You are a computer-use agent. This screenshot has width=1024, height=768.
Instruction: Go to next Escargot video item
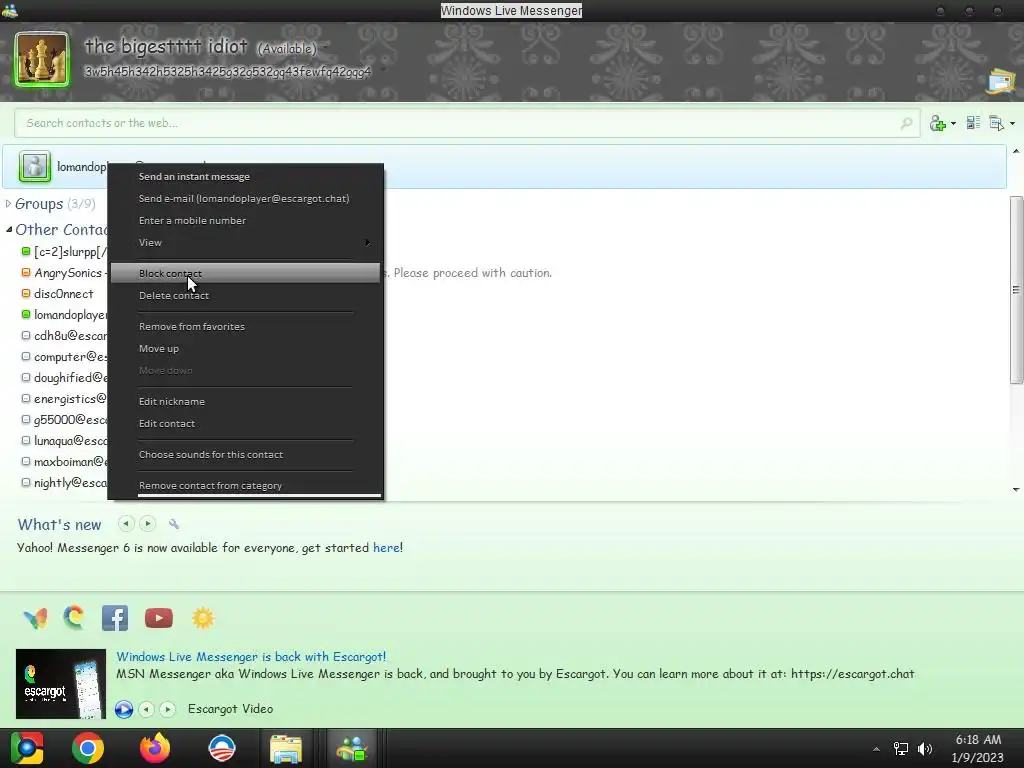(x=168, y=709)
